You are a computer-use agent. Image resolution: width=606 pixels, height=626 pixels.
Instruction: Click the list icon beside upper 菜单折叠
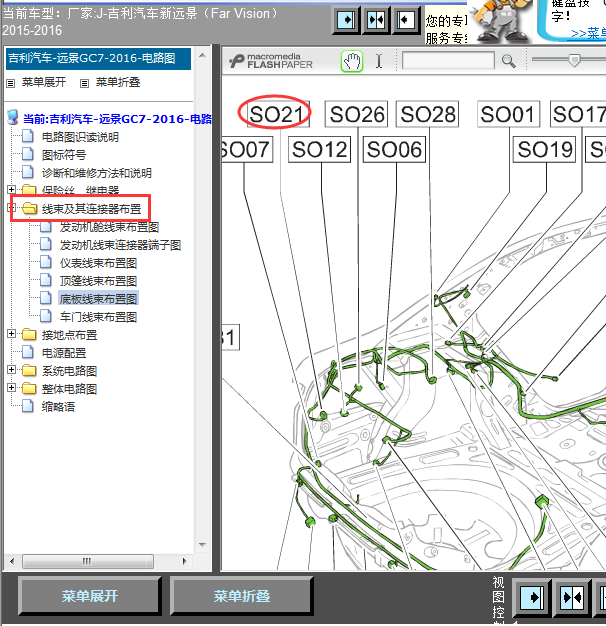coord(84,83)
